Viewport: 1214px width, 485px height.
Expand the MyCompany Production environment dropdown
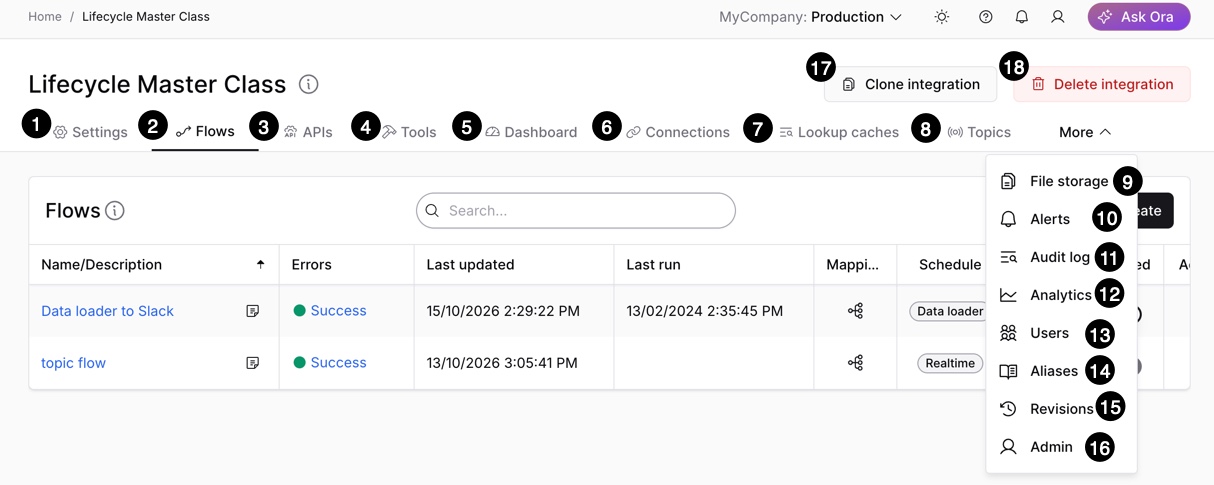click(x=811, y=17)
